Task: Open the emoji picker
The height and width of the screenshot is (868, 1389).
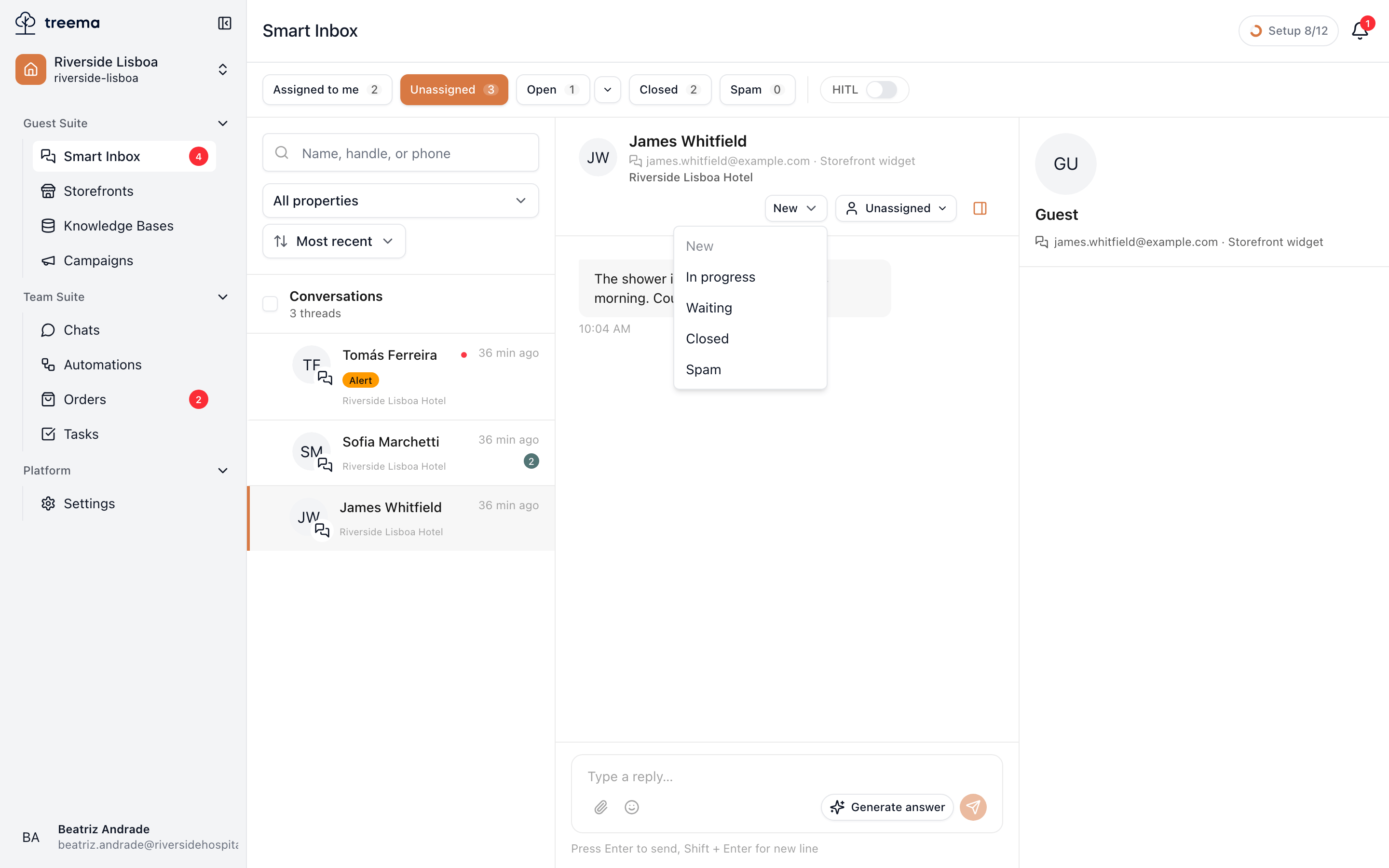Action: 631,807
